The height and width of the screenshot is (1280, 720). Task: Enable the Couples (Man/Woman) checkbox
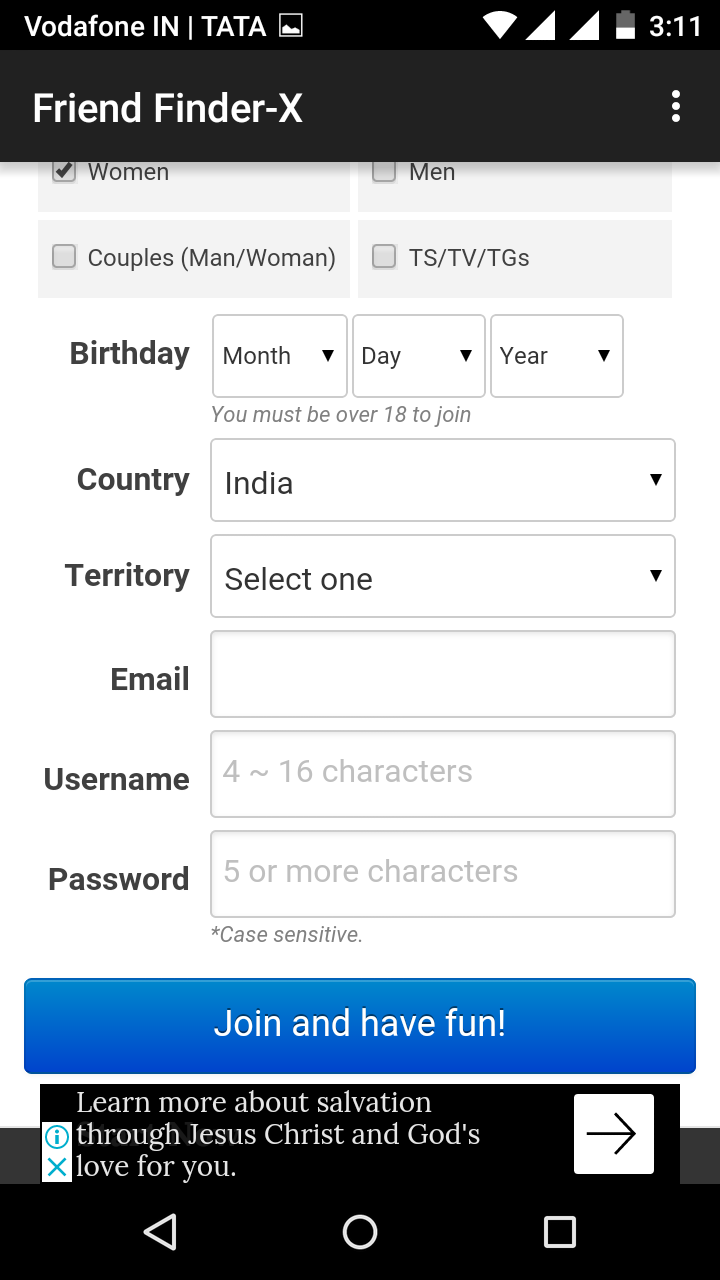64,258
